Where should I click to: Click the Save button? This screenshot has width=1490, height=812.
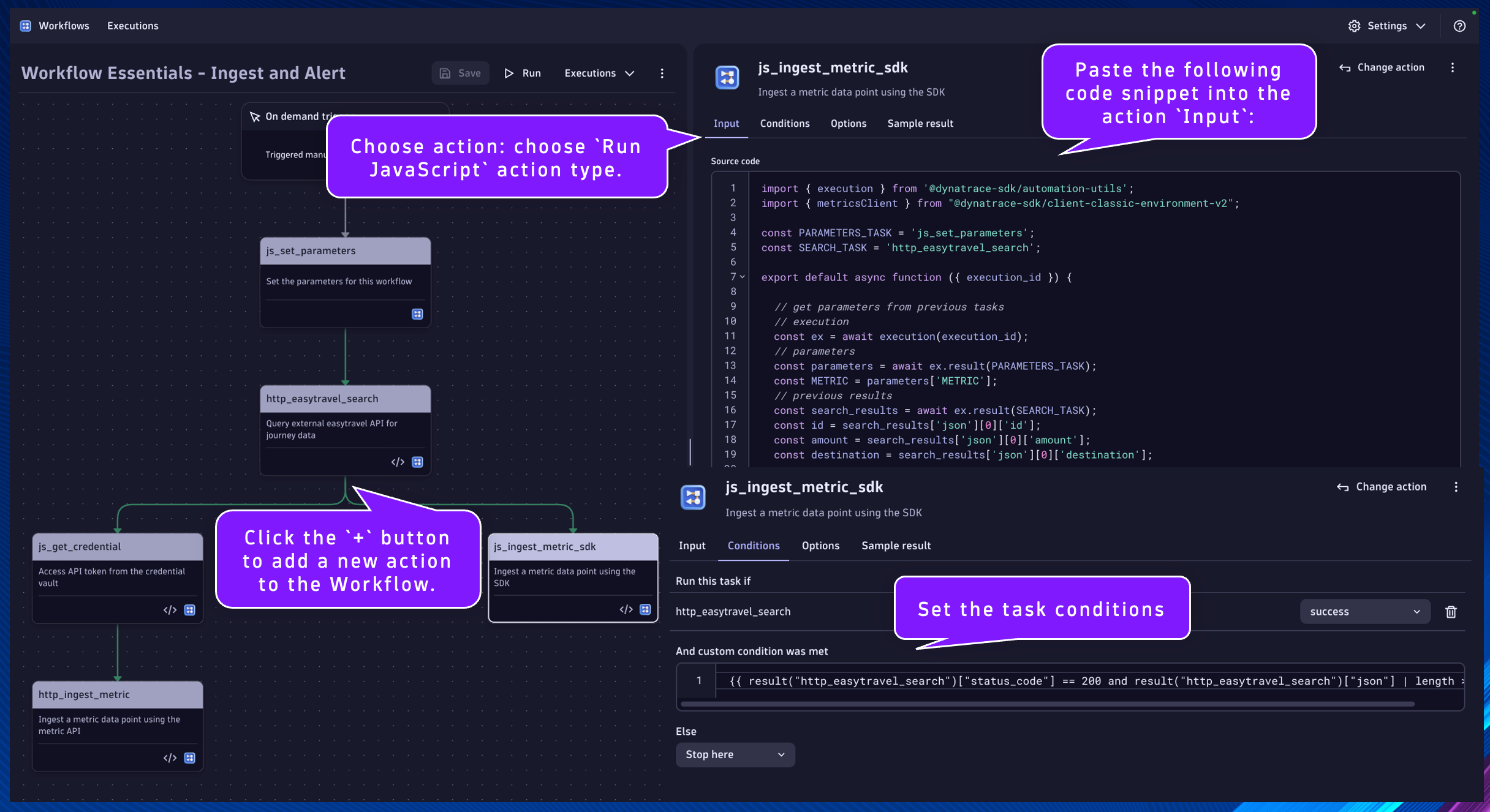click(x=460, y=73)
